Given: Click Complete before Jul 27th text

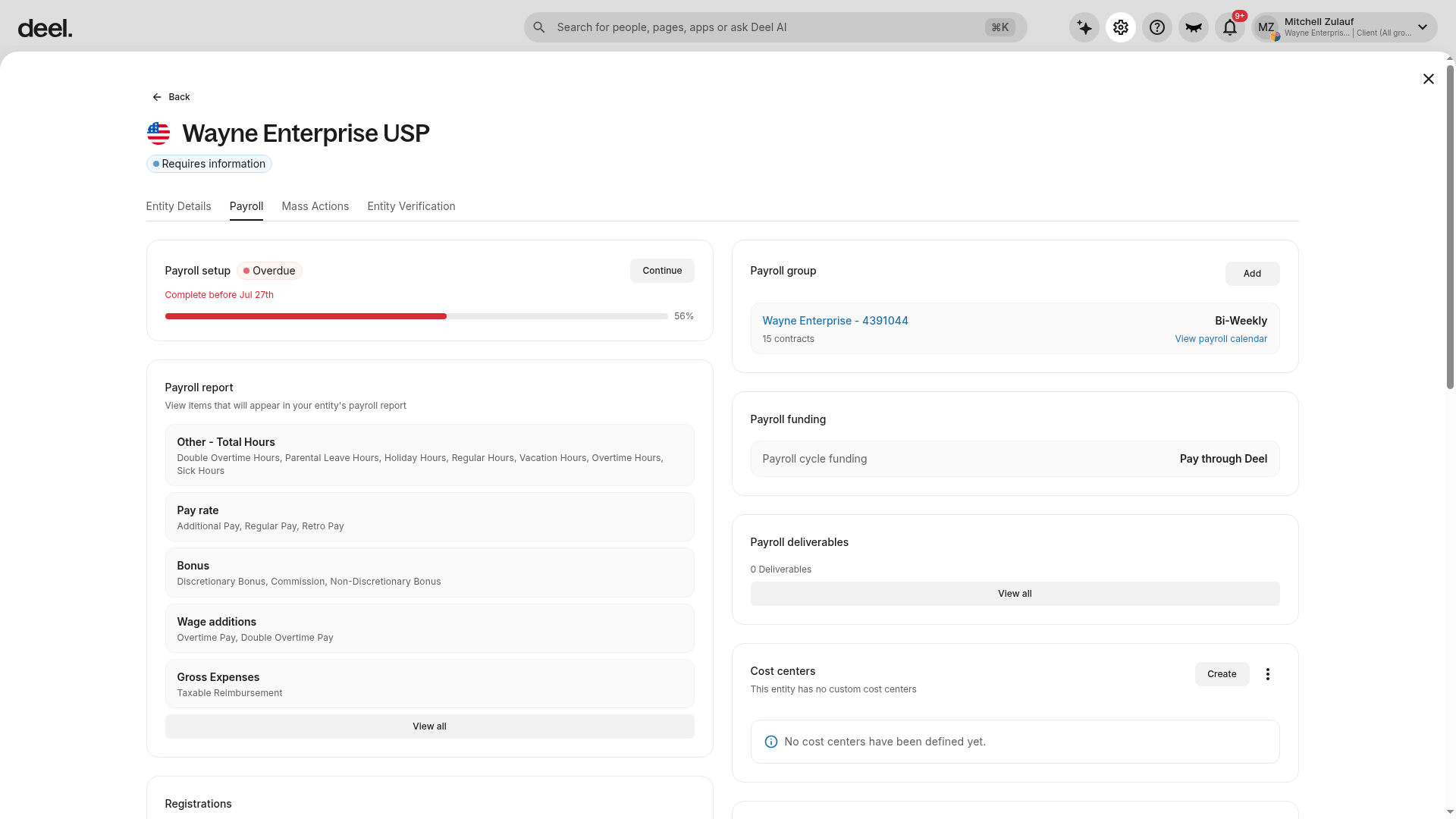Looking at the screenshot, I should tap(219, 295).
